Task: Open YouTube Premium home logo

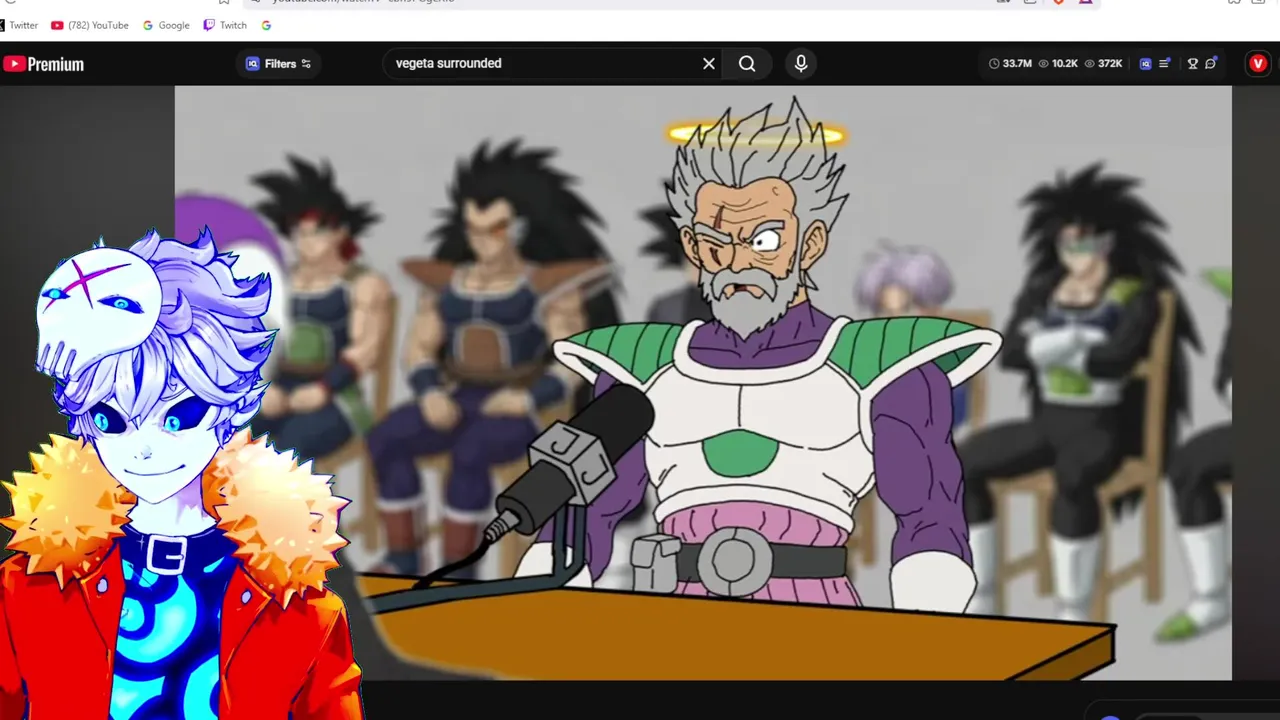Action: point(43,64)
